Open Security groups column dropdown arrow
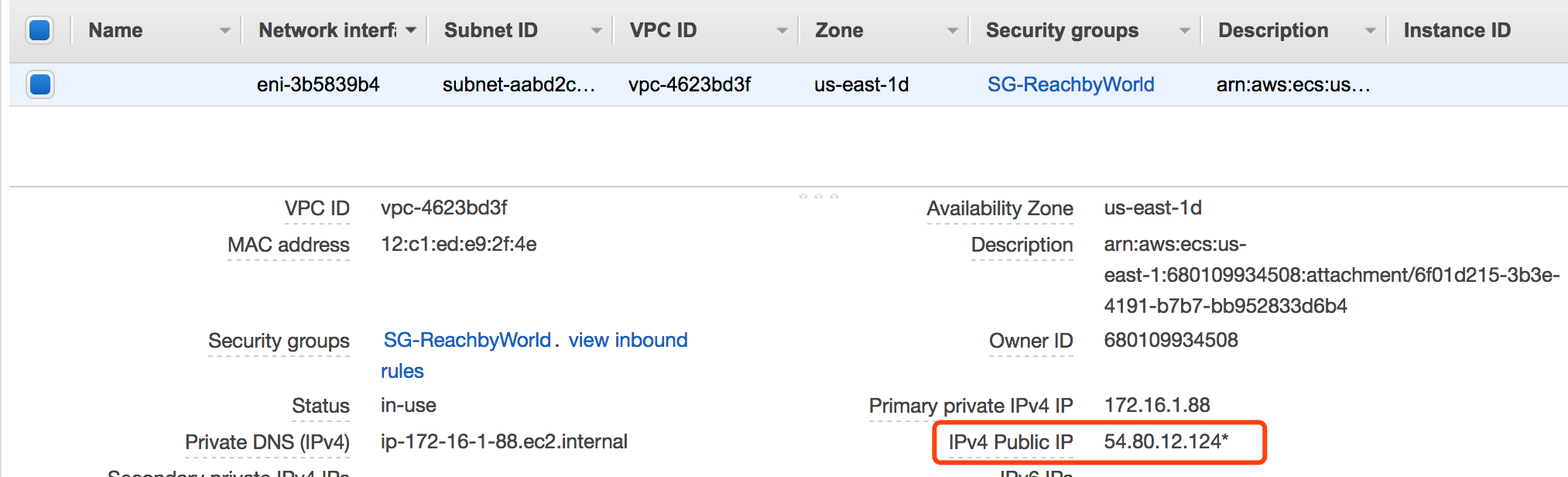The width and height of the screenshot is (1568, 477). [1184, 31]
